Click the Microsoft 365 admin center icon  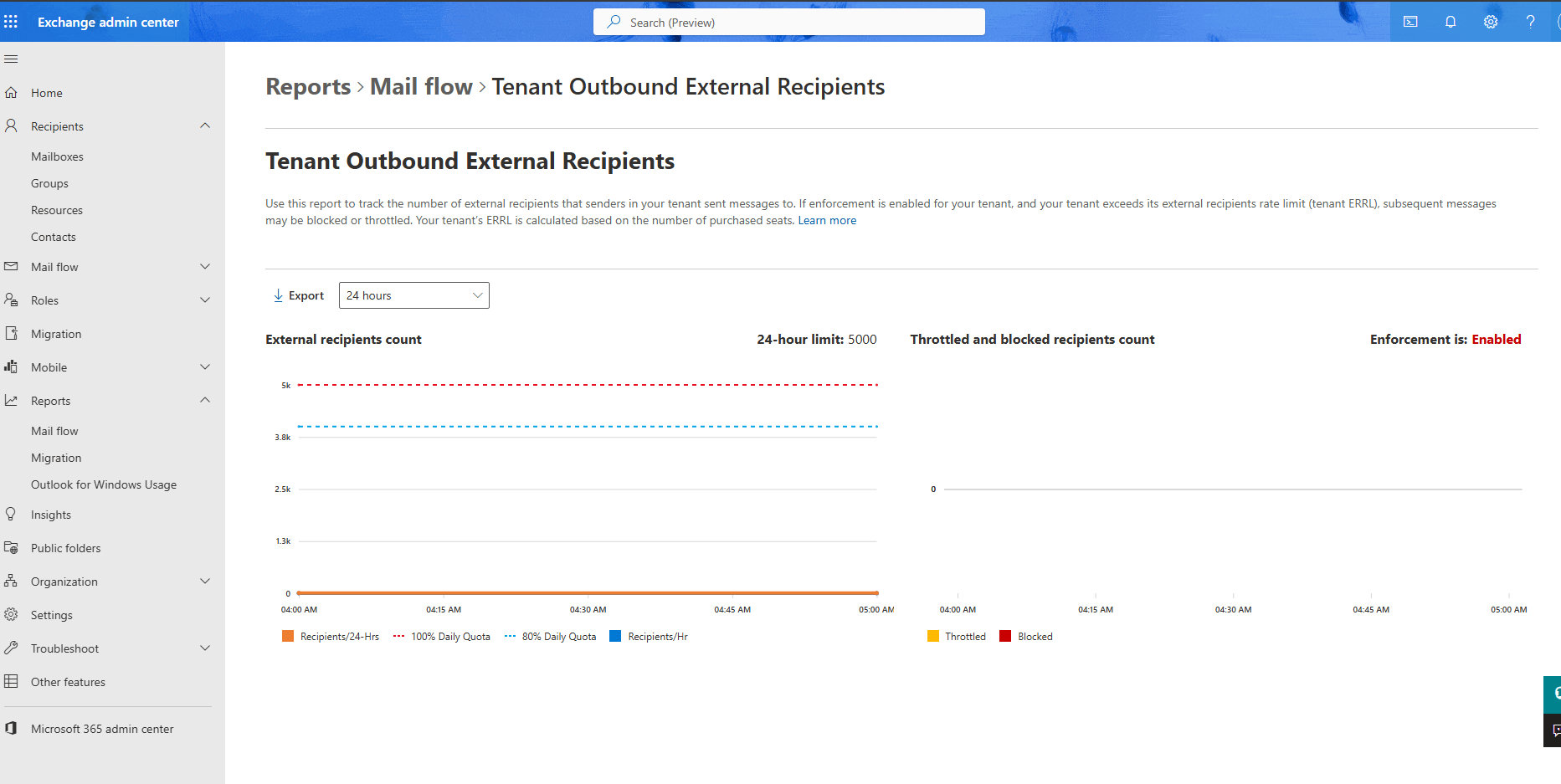tap(11, 729)
